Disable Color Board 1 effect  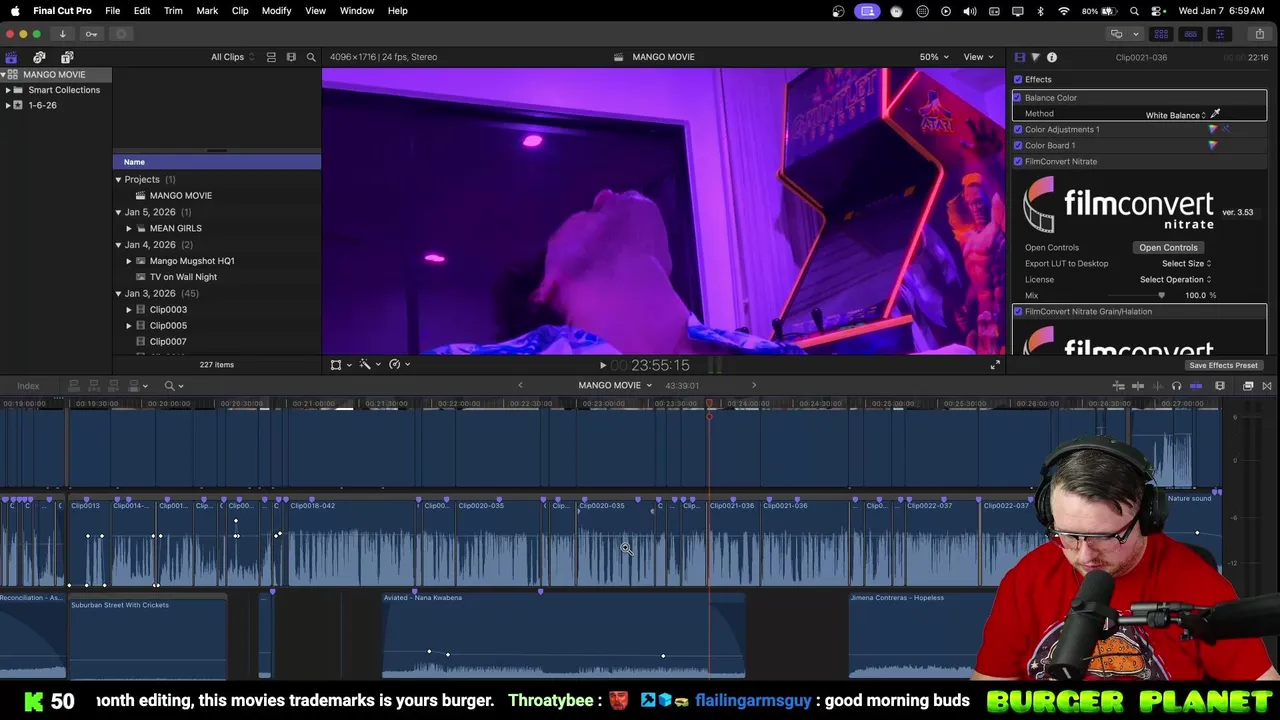[1018, 146]
